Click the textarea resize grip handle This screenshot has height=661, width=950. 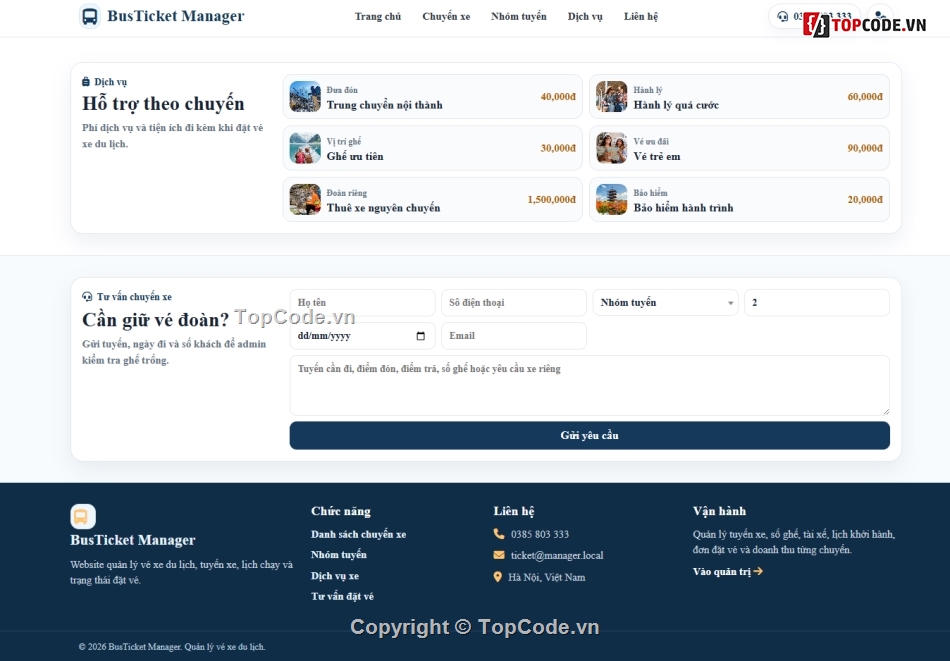point(886,411)
